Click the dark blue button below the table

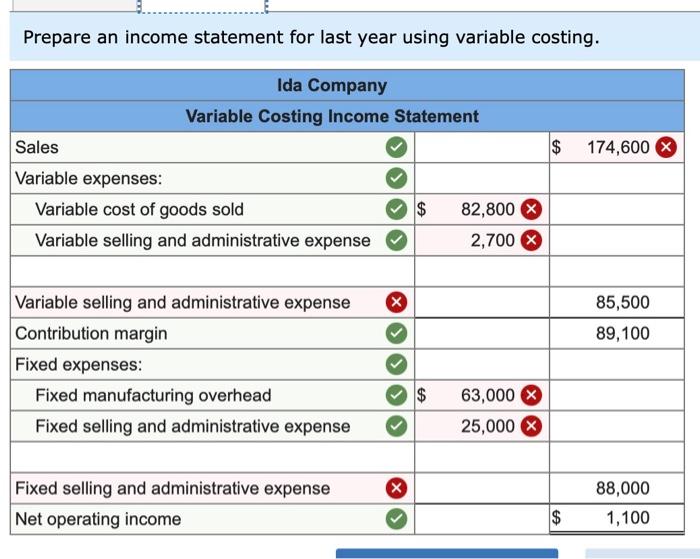447,554
